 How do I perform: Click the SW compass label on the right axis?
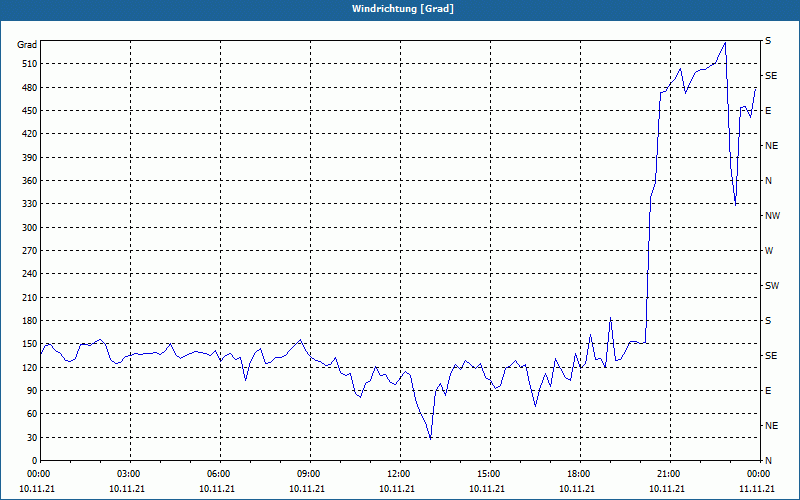[772, 286]
